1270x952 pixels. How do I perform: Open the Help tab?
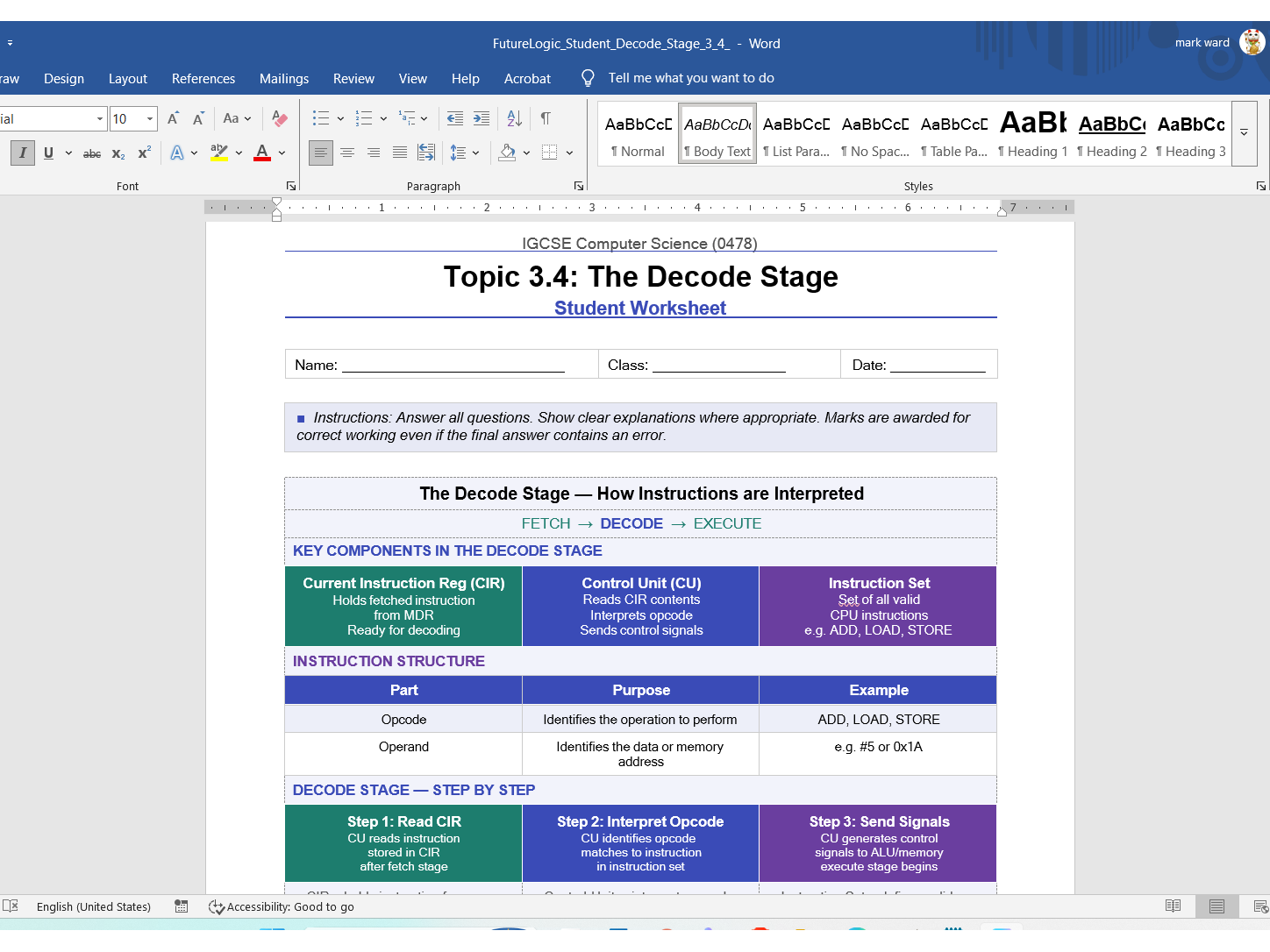tap(466, 78)
